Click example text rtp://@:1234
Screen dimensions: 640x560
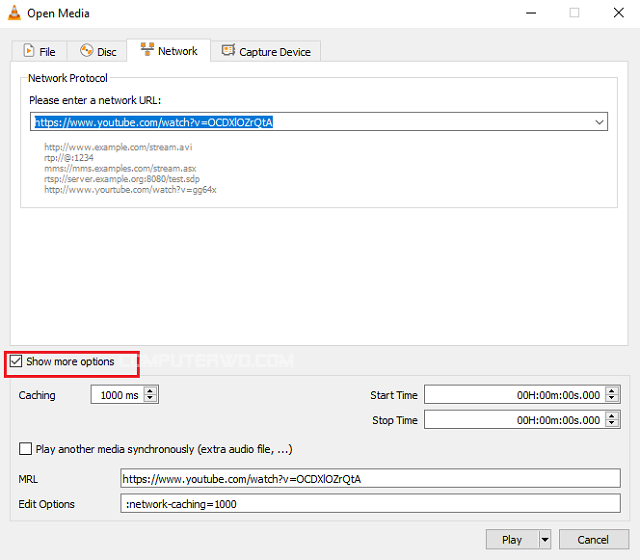point(69,158)
